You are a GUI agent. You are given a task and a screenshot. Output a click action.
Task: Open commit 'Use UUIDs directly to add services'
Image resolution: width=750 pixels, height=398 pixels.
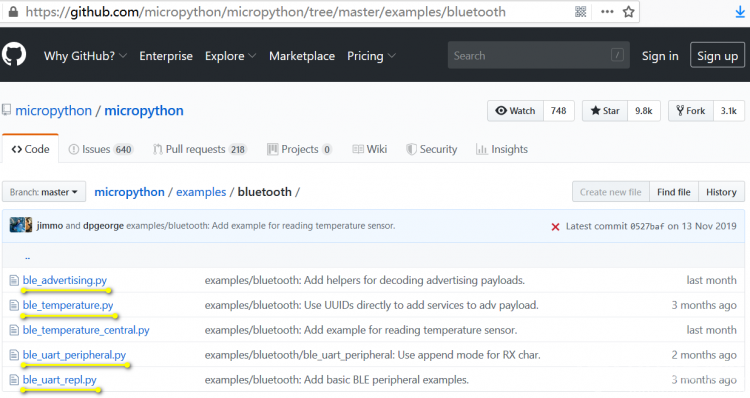[x=372, y=305]
